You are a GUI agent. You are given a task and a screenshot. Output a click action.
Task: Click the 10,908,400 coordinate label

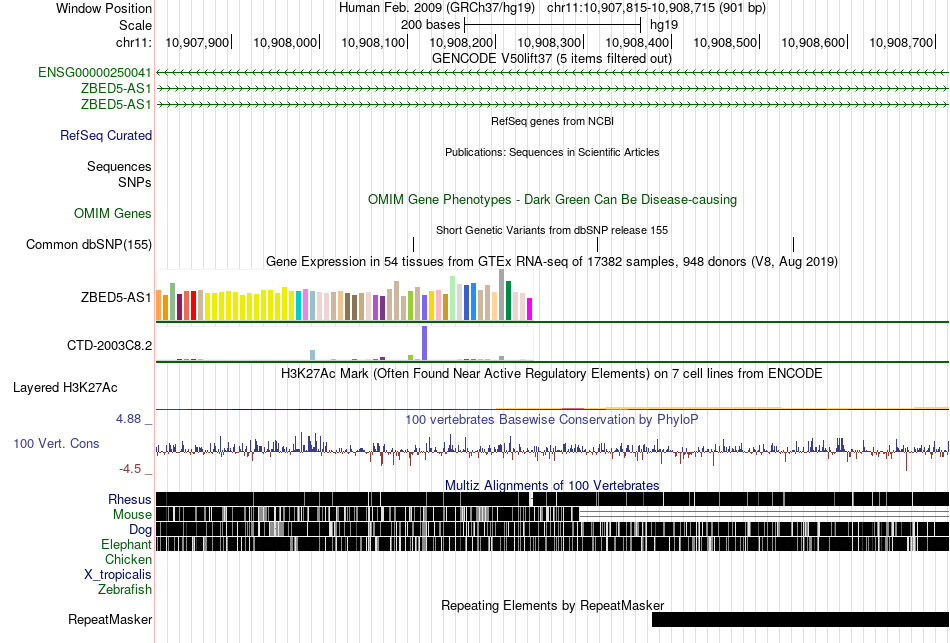[x=637, y=42]
